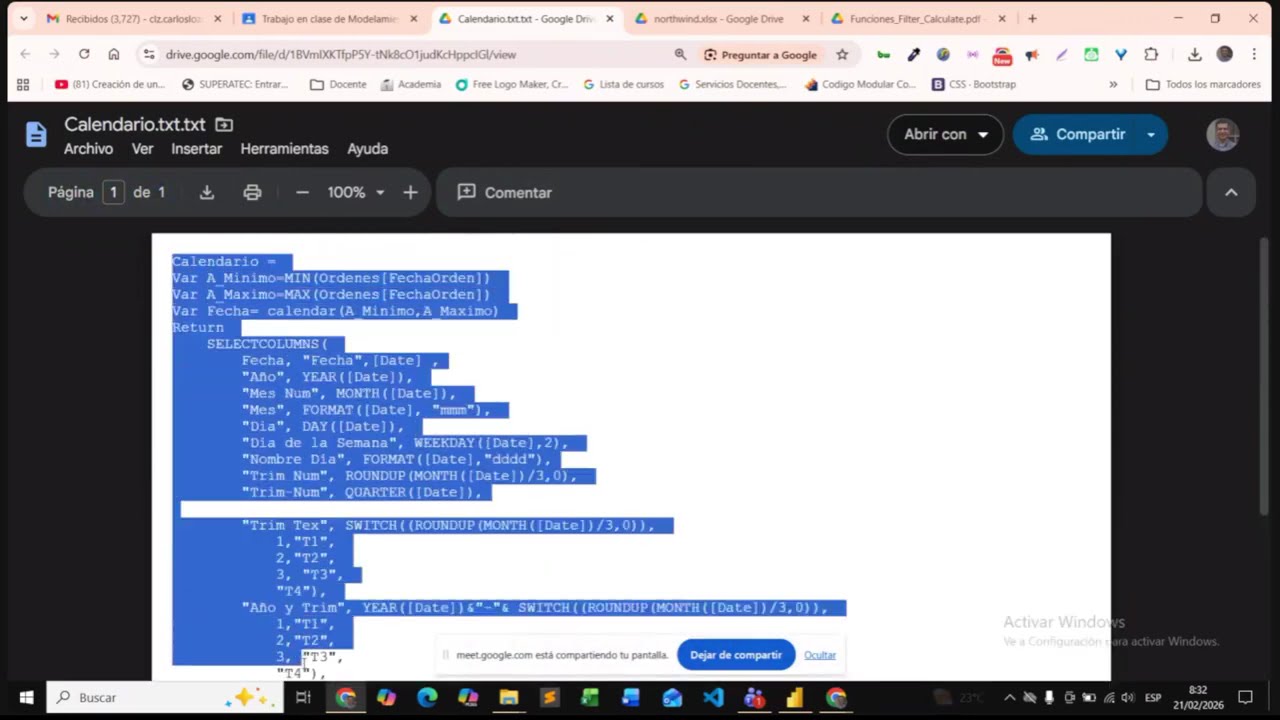This screenshot has height=720, width=1280.
Task: Open Compartir options dropdown arrow
Action: [1151, 134]
